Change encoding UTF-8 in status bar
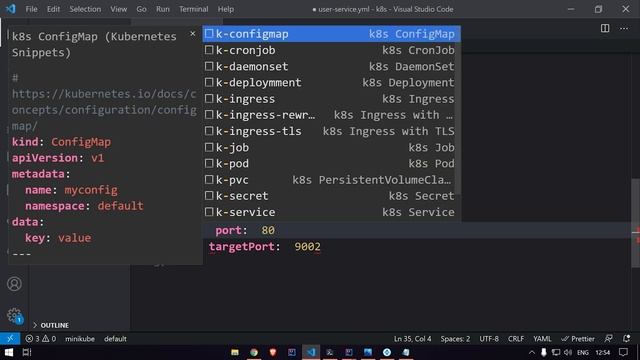 (x=489, y=338)
